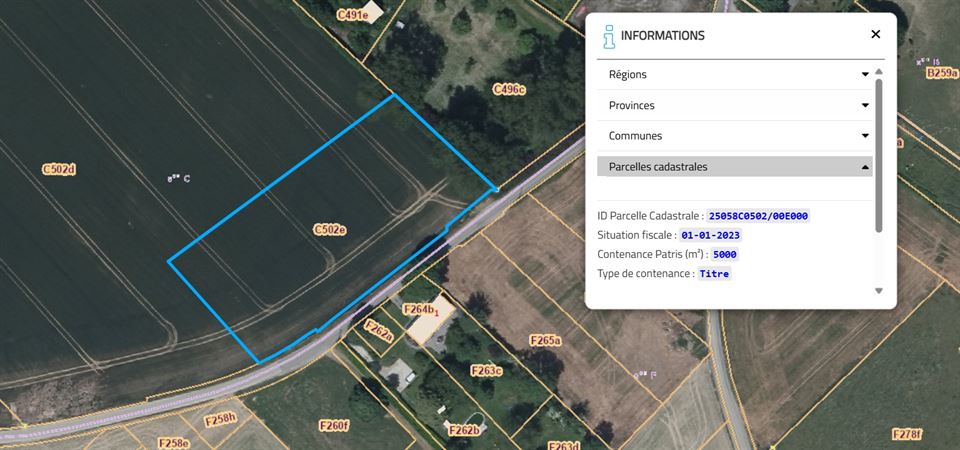Expand the Communes section arrow
The width and height of the screenshot is (960, 450).
(x=865, y=136)
